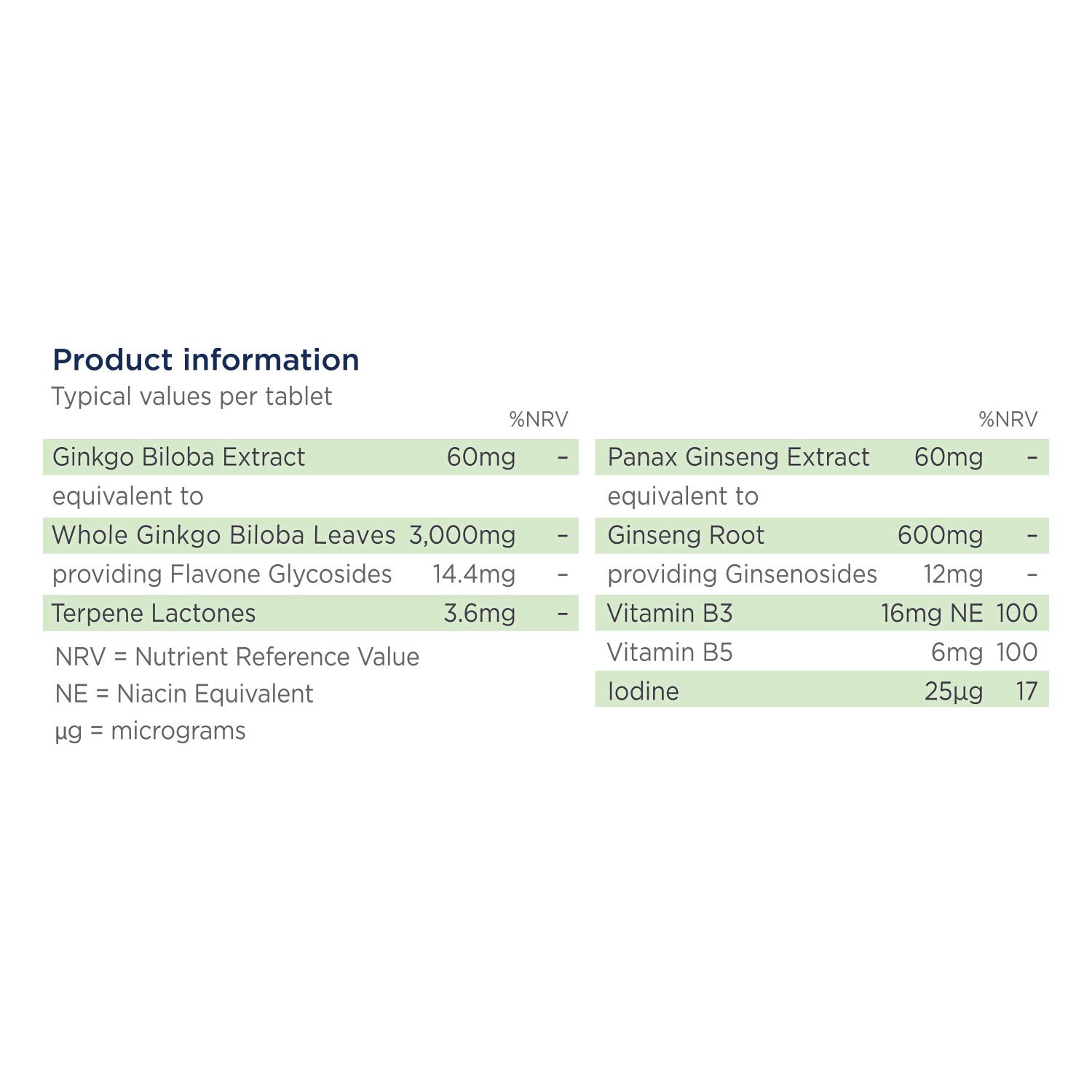Screen dimensions: 1092x1092
Task: Select the providing Flavone Glycosides text
Action: (x=222, y=574)
